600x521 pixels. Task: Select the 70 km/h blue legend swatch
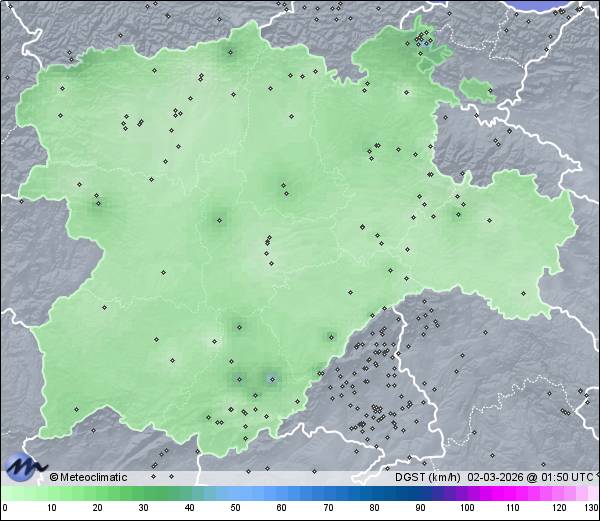pos(327,493)
